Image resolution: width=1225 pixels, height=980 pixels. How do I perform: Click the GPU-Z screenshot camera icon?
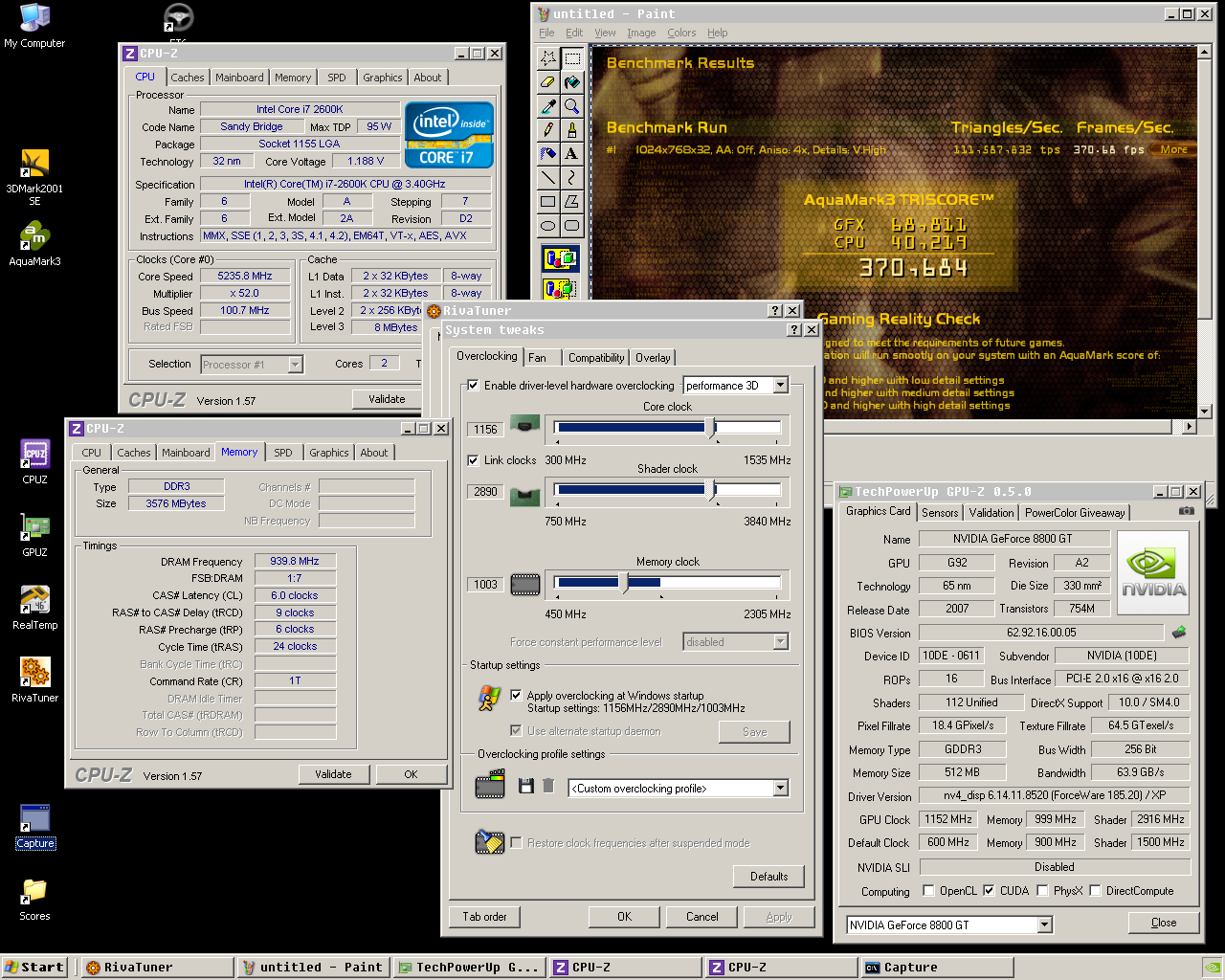[1187, 511]
